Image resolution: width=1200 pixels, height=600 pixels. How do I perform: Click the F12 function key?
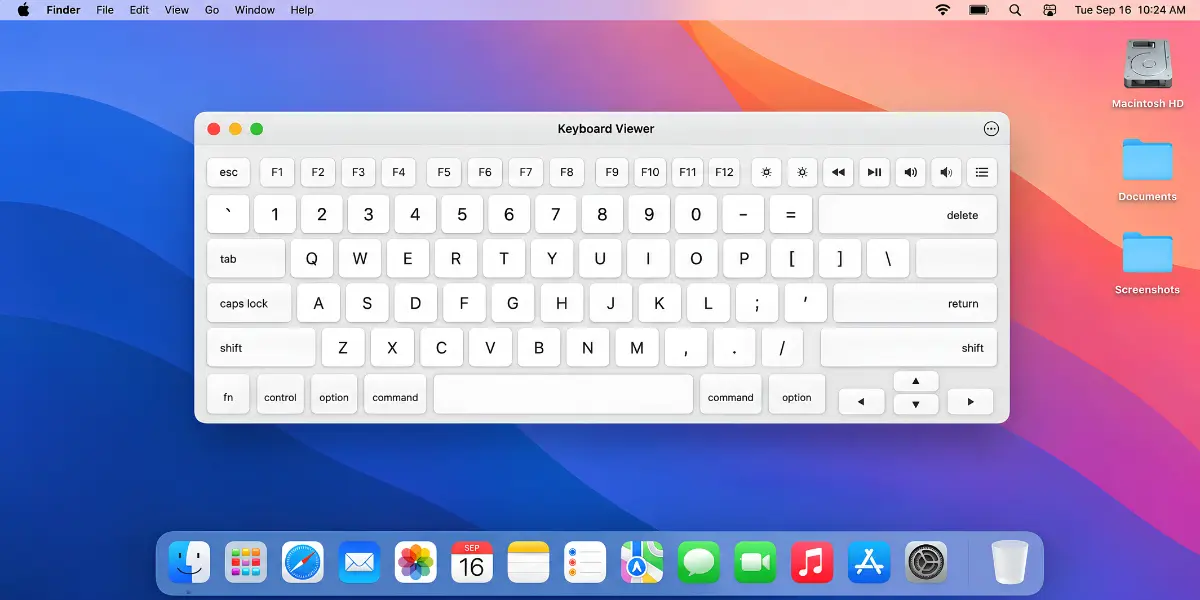coord(725,172)
